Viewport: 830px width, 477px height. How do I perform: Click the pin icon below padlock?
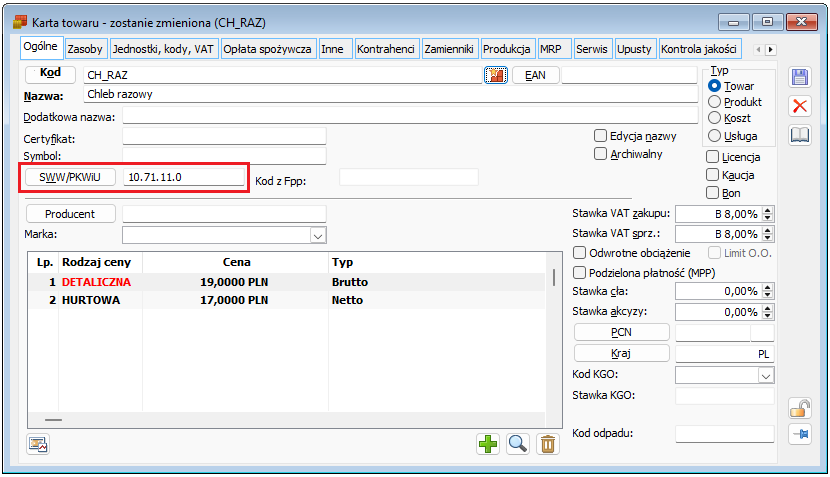[x=800, y=434]
